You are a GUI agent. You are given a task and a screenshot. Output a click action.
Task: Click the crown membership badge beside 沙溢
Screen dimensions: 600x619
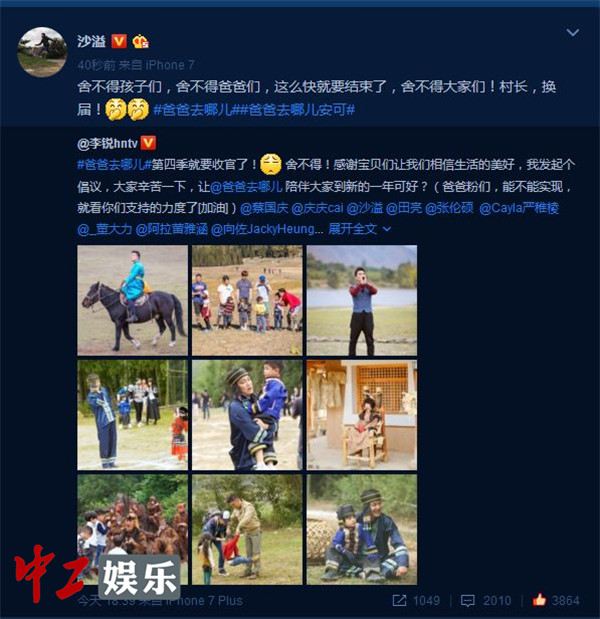point(140,41)
